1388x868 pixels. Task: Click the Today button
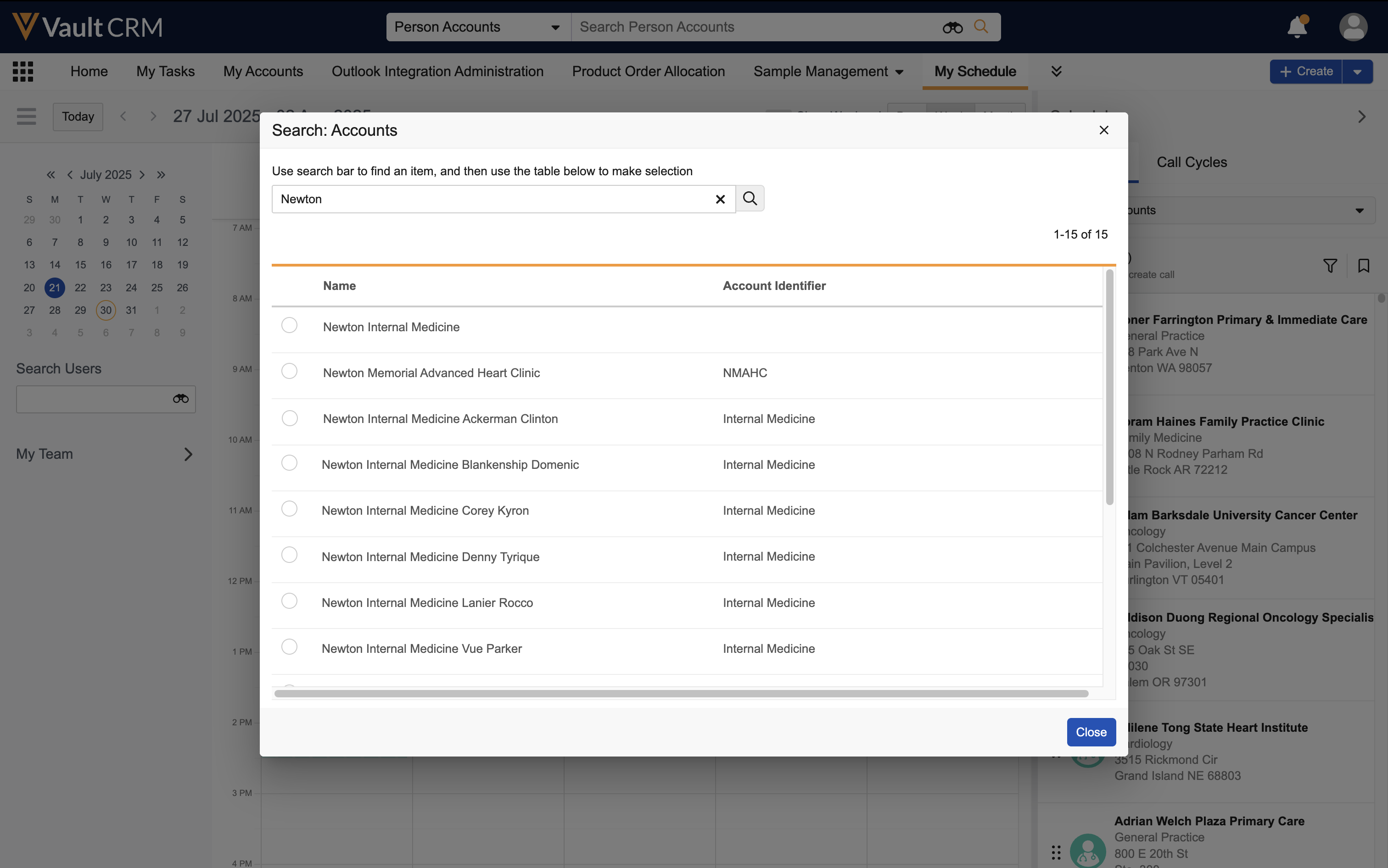[x=78, y=117]
